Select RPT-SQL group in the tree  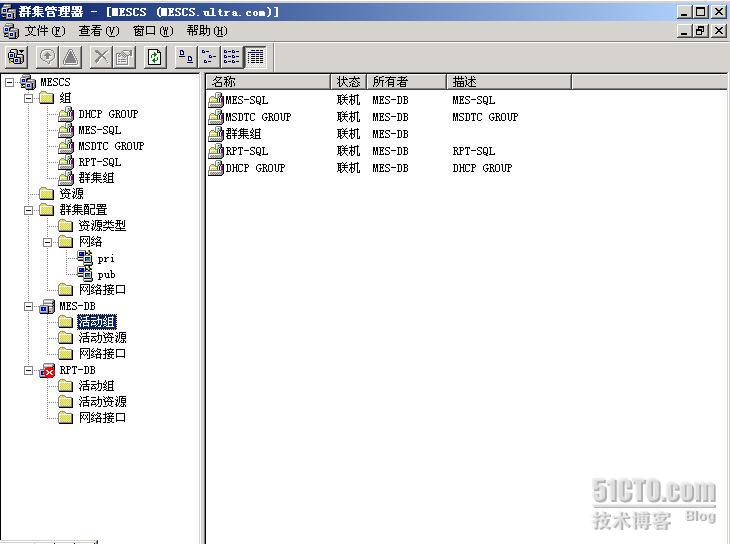click(x=100, y=162)
